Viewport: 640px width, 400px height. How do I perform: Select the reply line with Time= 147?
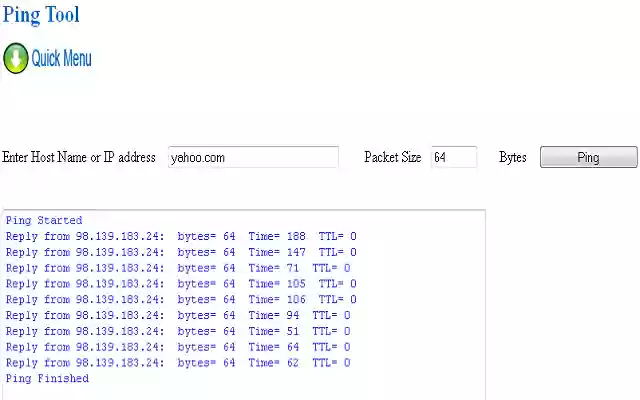[181, 252]
